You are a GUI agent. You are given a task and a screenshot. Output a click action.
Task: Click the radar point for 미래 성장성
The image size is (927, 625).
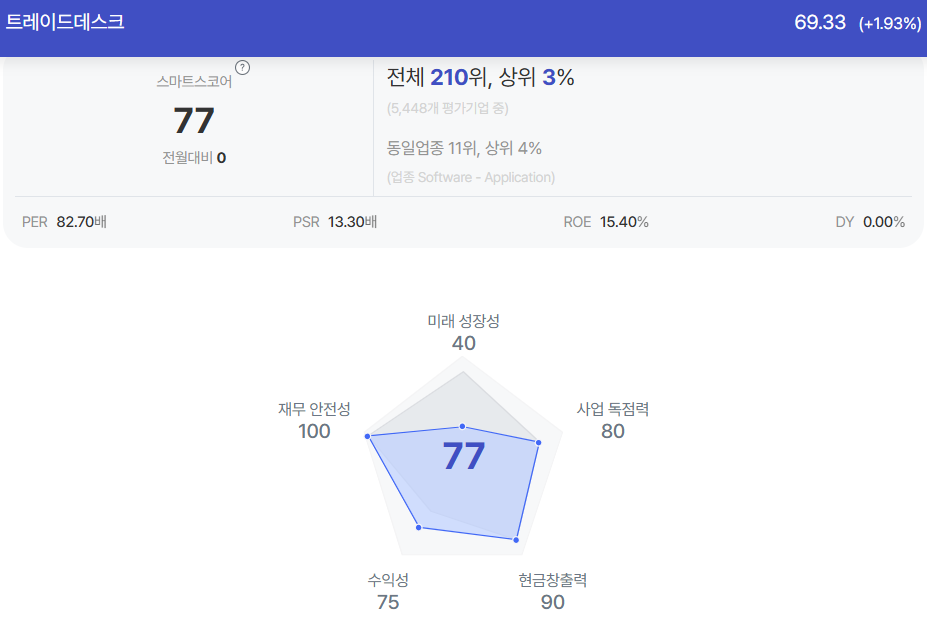pos(462,426)
